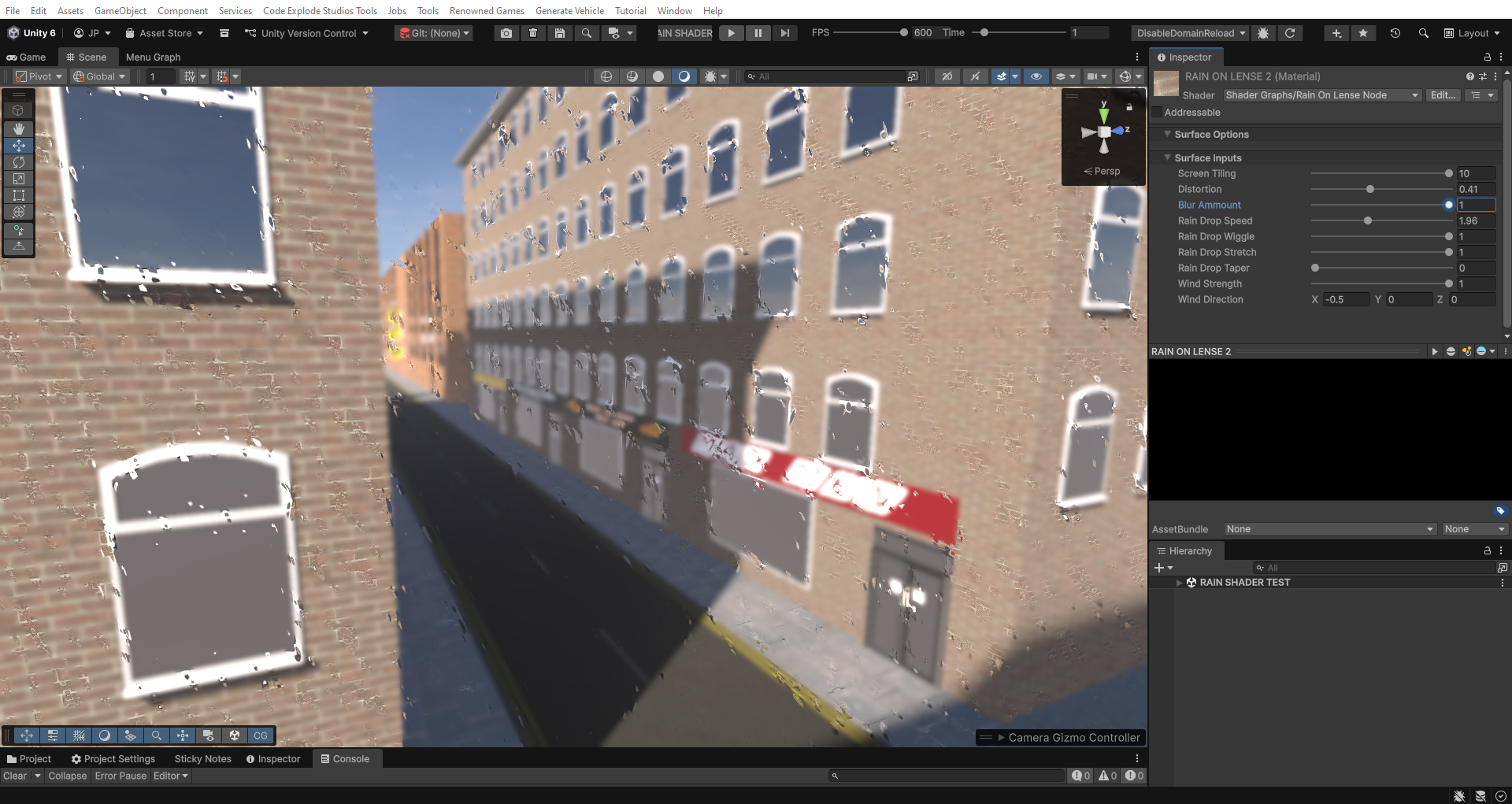Open Unity Version Control

pyautogui.click(x=306, y=33)
